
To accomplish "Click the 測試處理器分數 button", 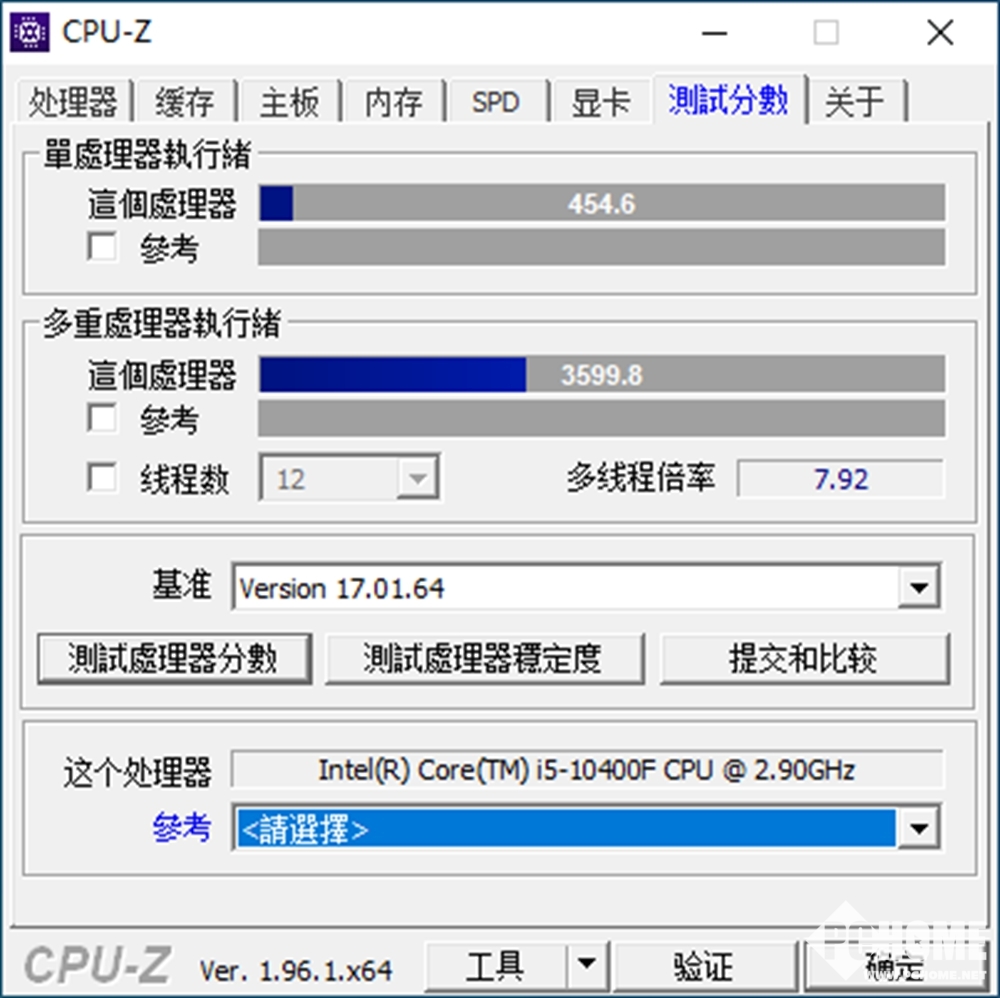I will pyautogui.click(x=174, y=658).
